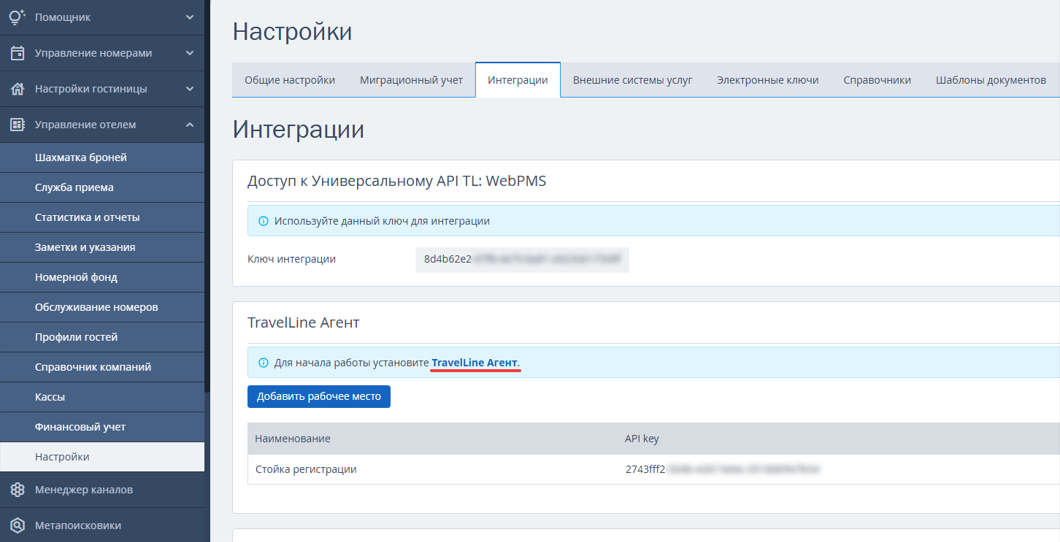Select the Интеграции tab

point(518,80)
